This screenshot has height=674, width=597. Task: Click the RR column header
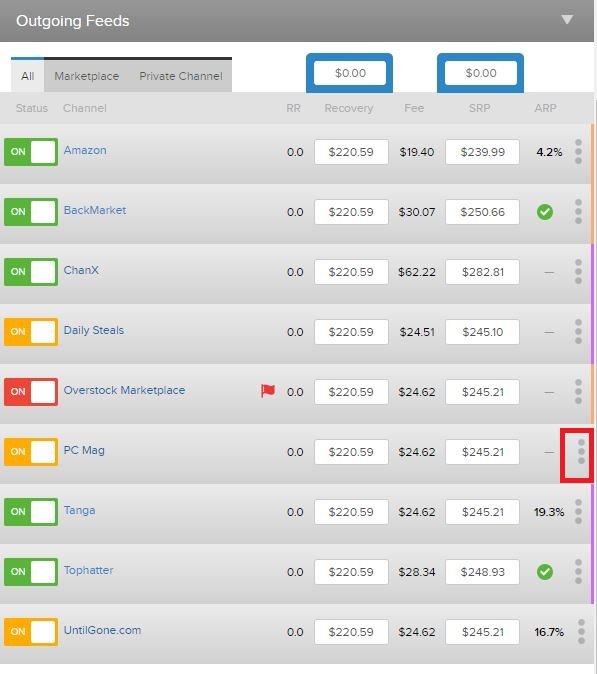point(293,108)
